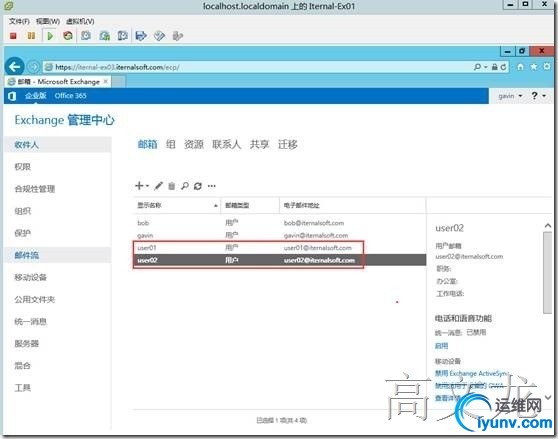558x439 pixels.
Task: Click the Office 365 link
Action: tap(70, 95)
